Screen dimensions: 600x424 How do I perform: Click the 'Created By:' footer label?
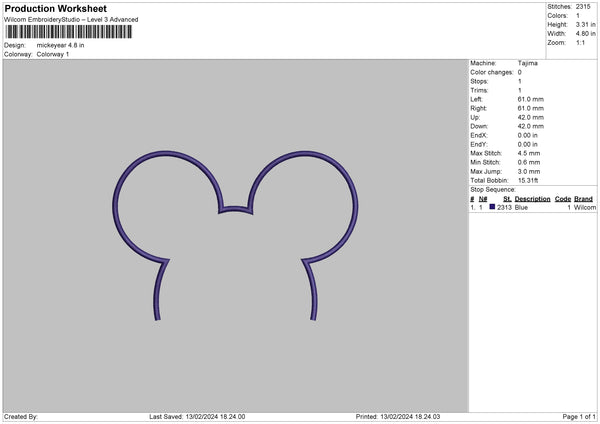click(21, 417)
